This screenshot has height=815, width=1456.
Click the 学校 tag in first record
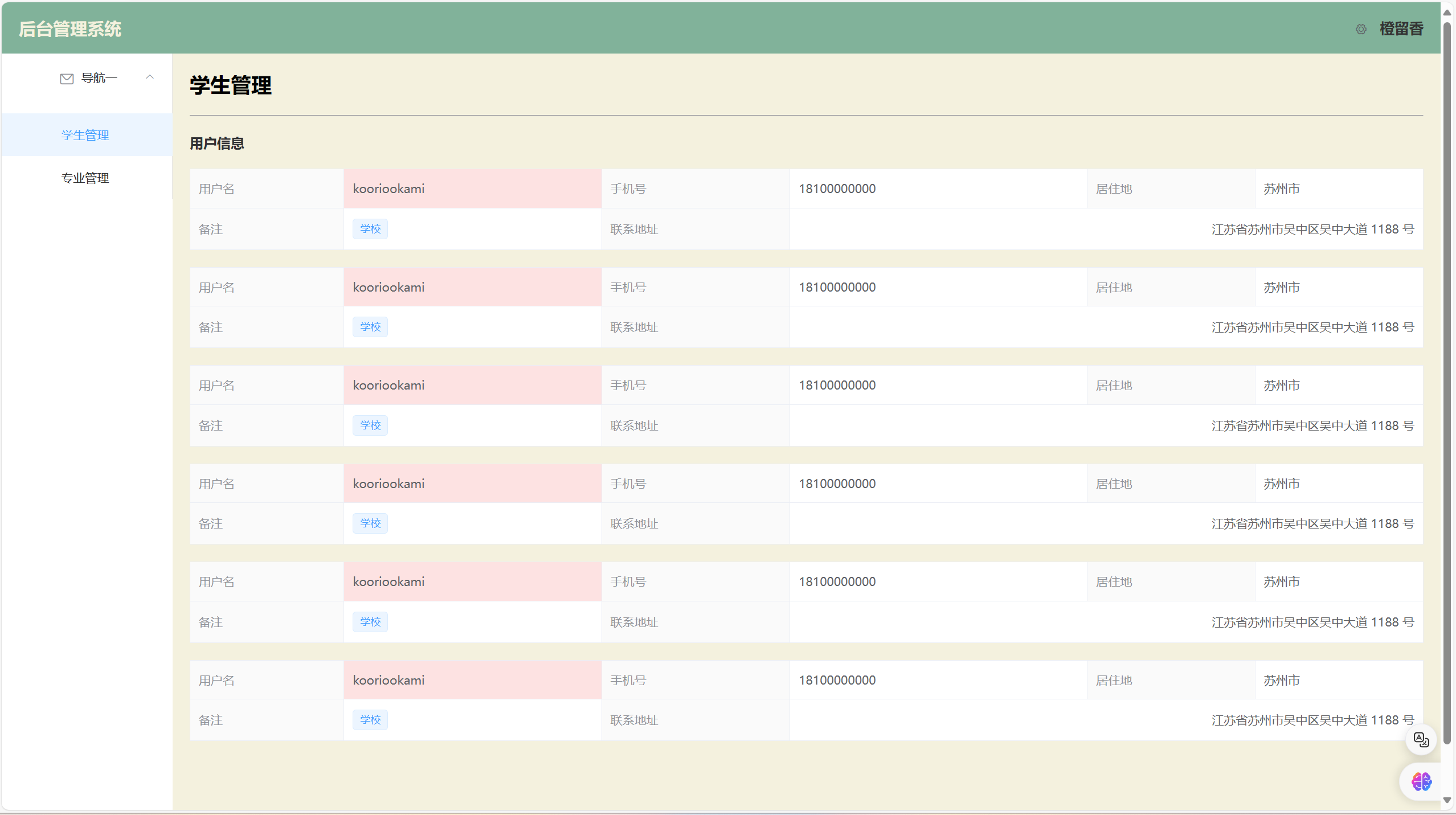point(370,229)
